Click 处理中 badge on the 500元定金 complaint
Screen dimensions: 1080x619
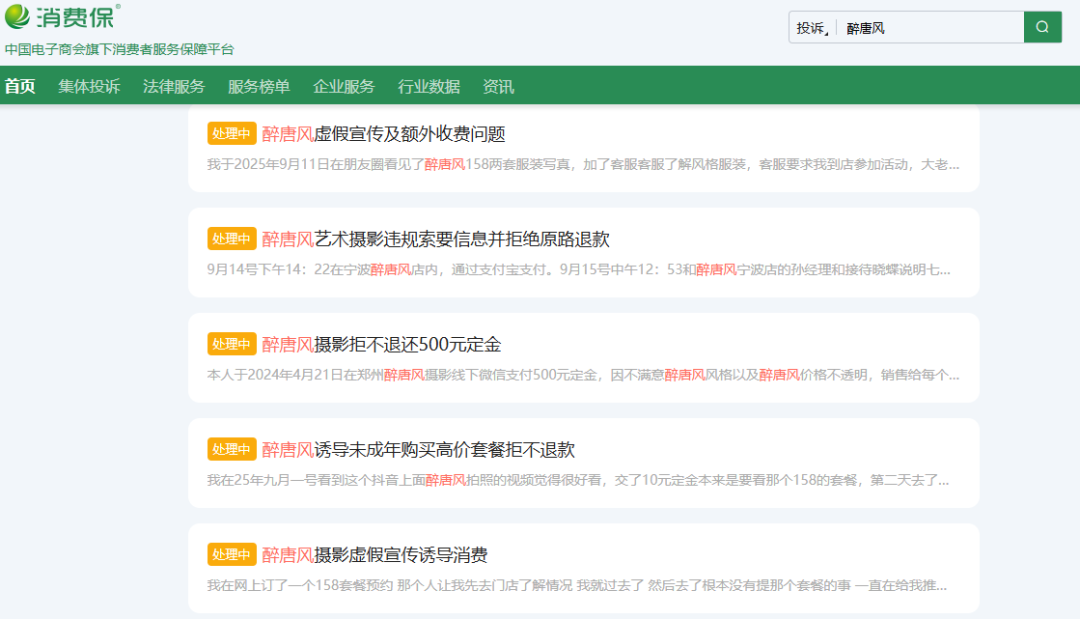232,344
